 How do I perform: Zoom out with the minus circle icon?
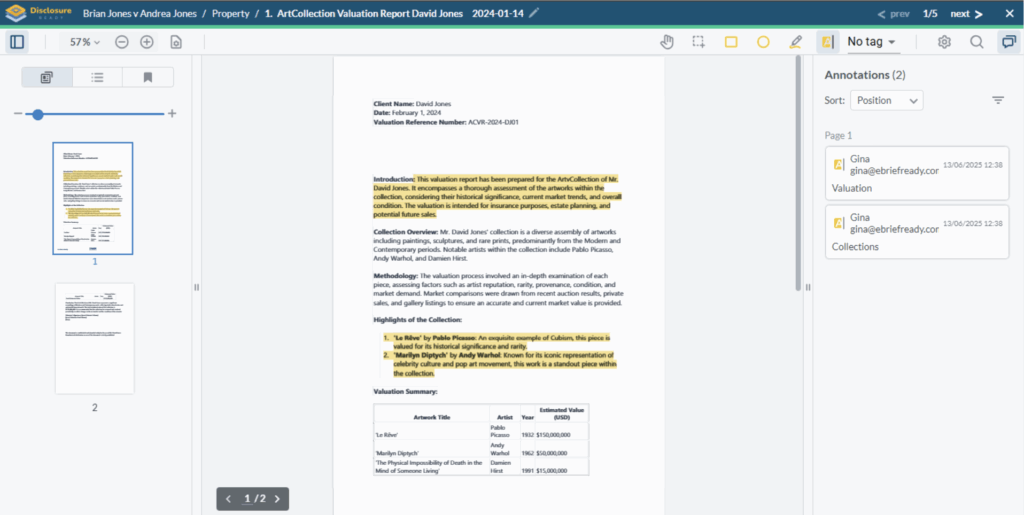[x=122, y=42]
